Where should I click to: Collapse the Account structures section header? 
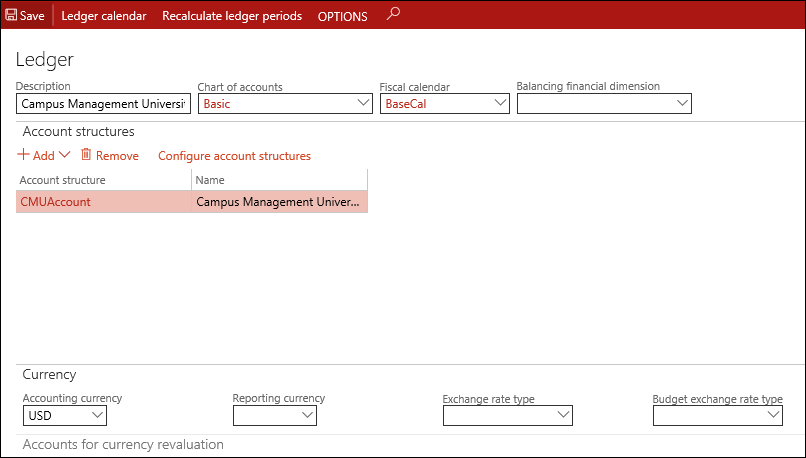coord(78,131)
